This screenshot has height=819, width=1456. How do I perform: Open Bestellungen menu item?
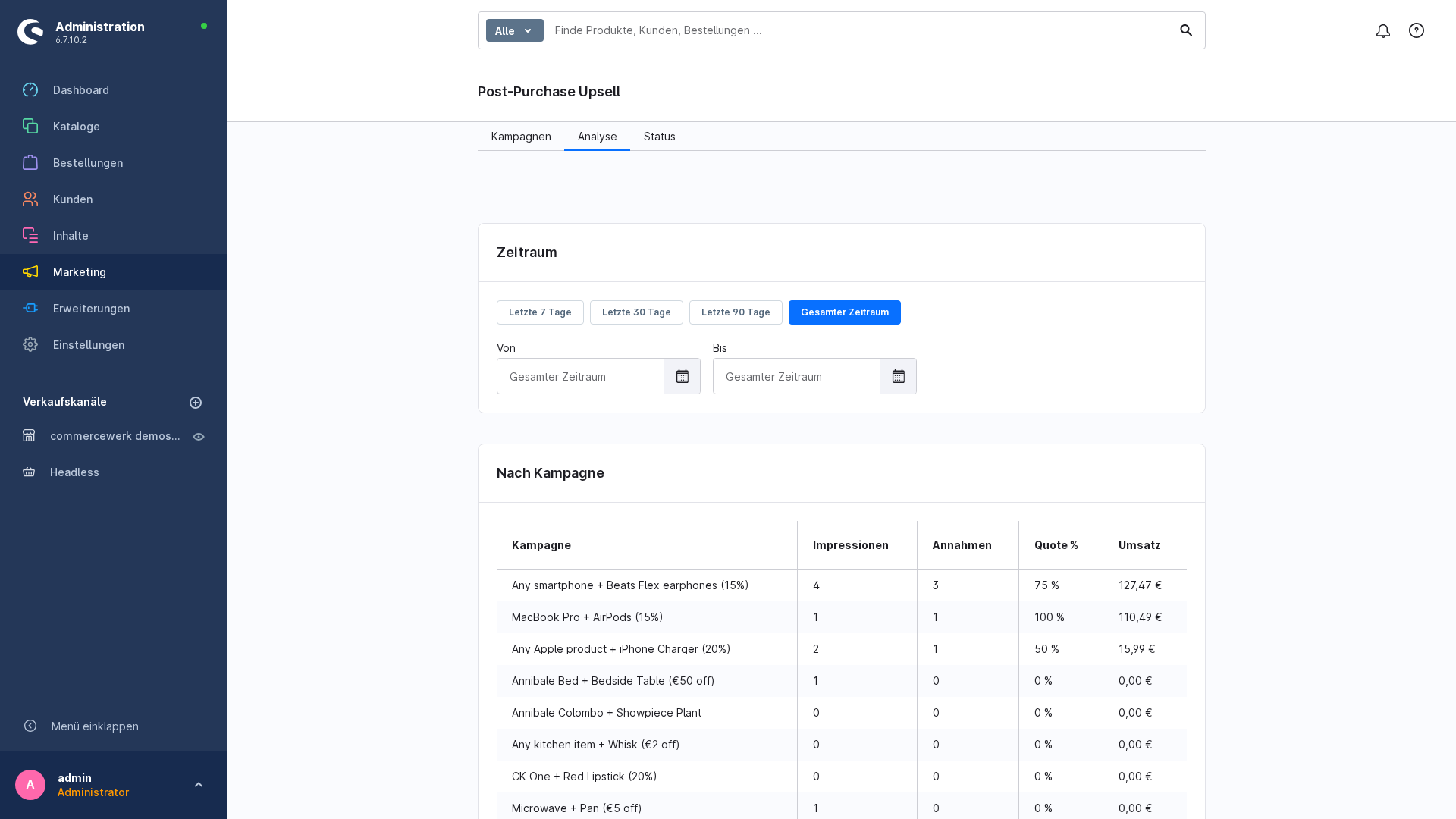pos(114,163)
